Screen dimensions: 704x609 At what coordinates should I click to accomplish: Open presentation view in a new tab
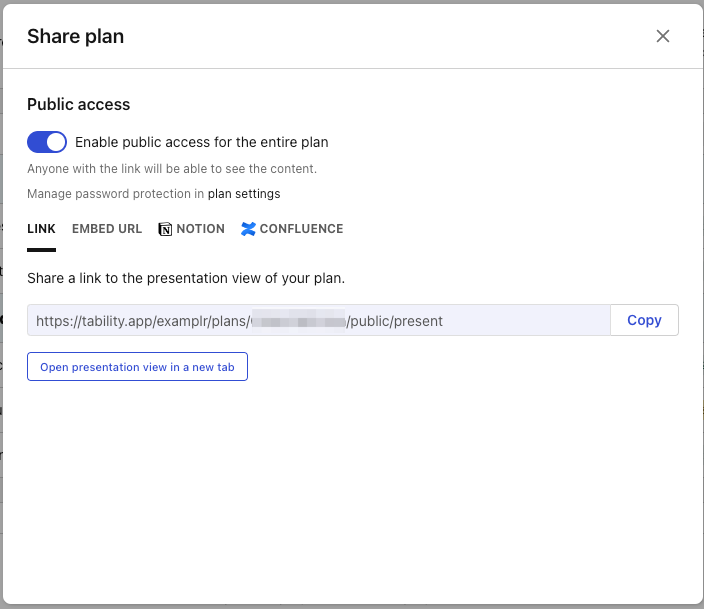point(137,367)
